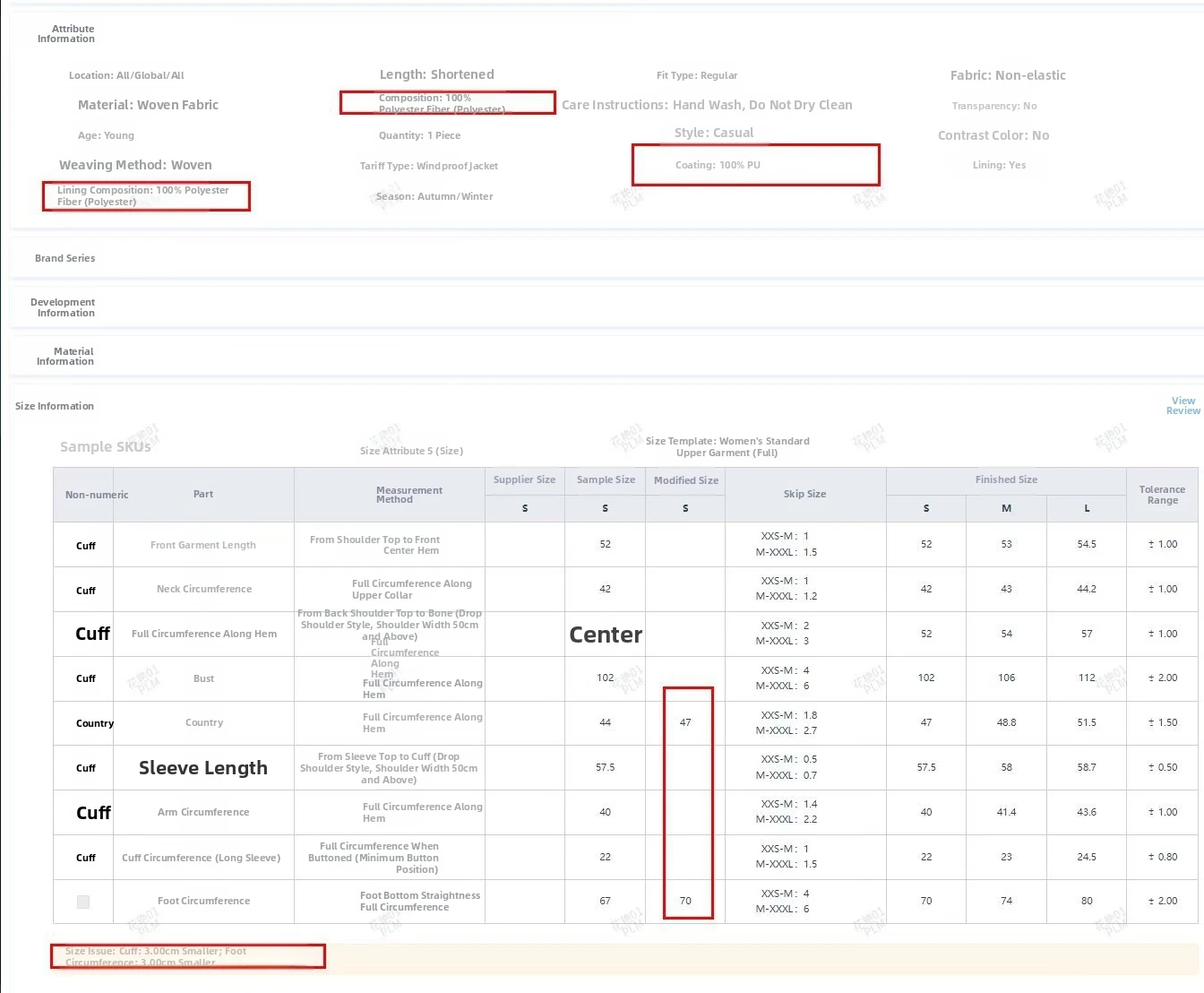Collapse the Size Information section header
Screen dimensions: 1204x993
55,406
